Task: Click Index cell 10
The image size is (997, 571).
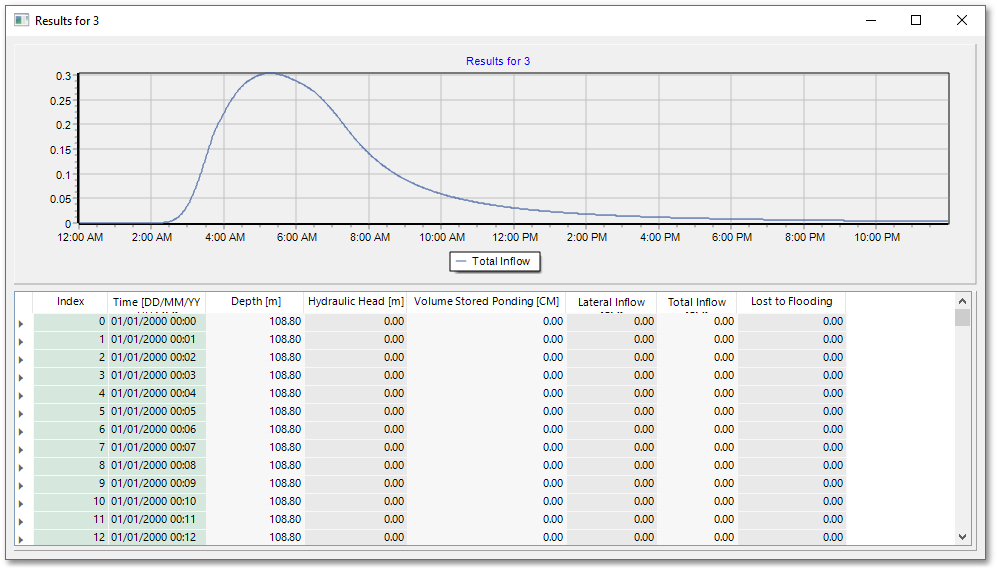Action: pos(71,501)
